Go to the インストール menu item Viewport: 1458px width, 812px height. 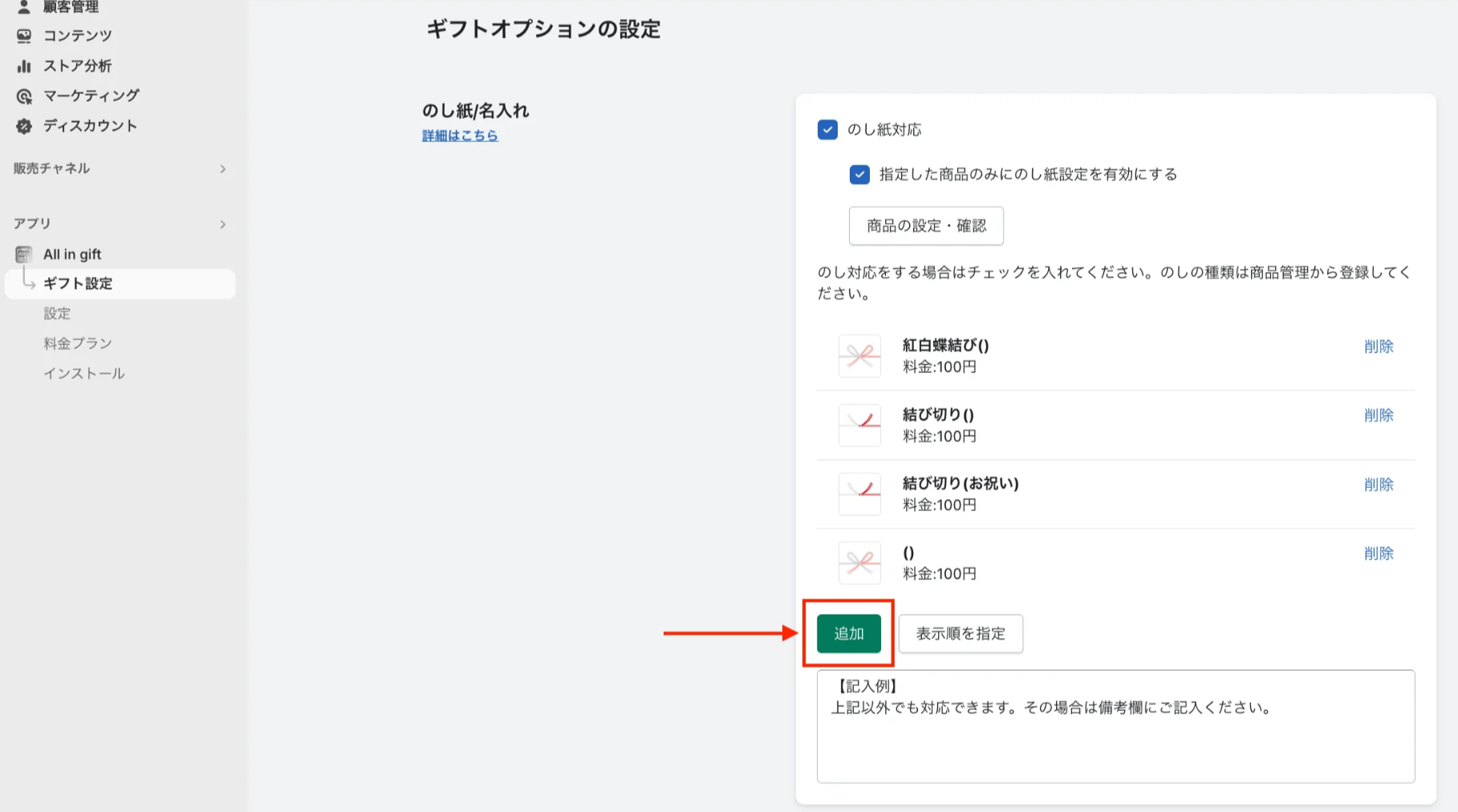click(84, 373)
